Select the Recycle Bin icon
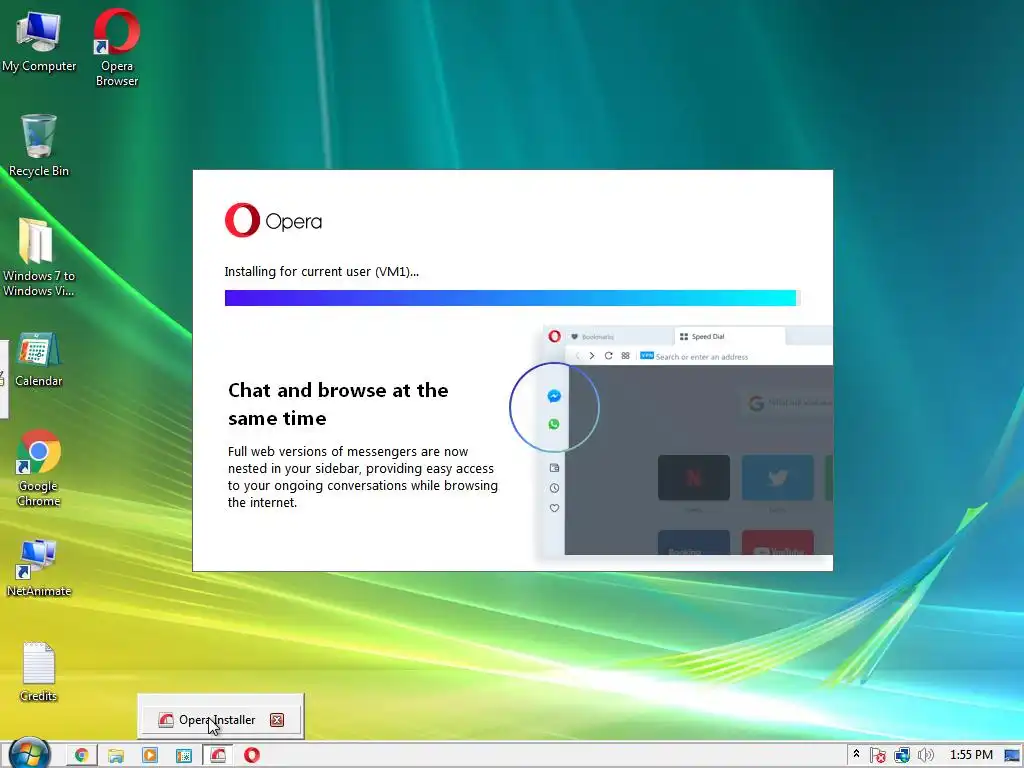Viewport: 1024px width, 768px height. (39, 146)
